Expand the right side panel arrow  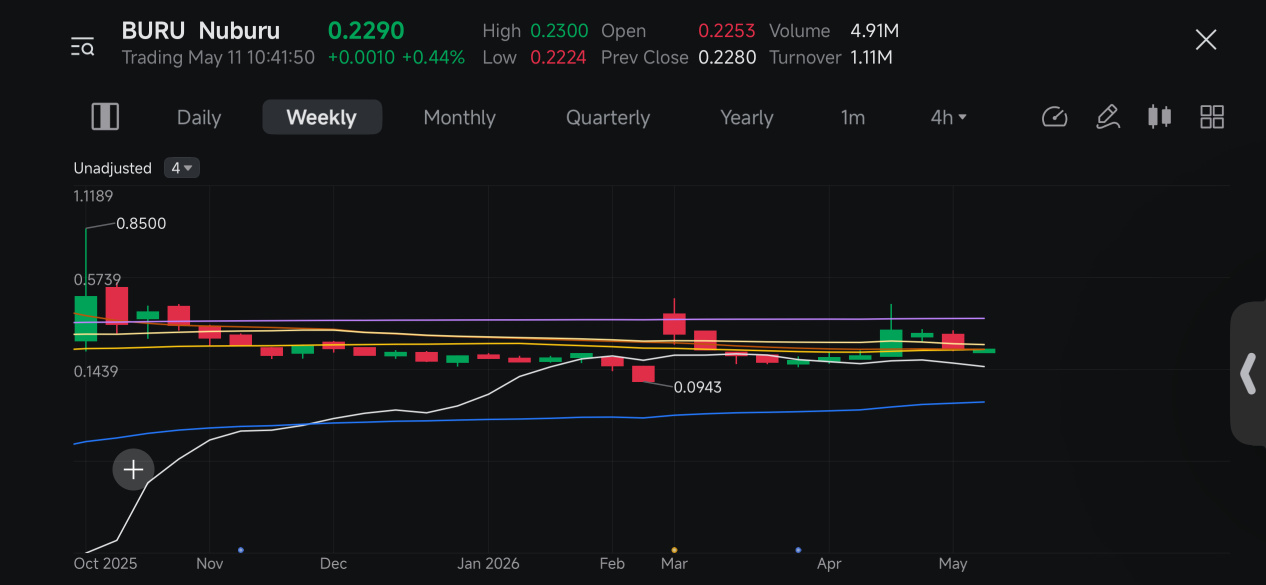pyautogui.click(x=1248, y=374)
